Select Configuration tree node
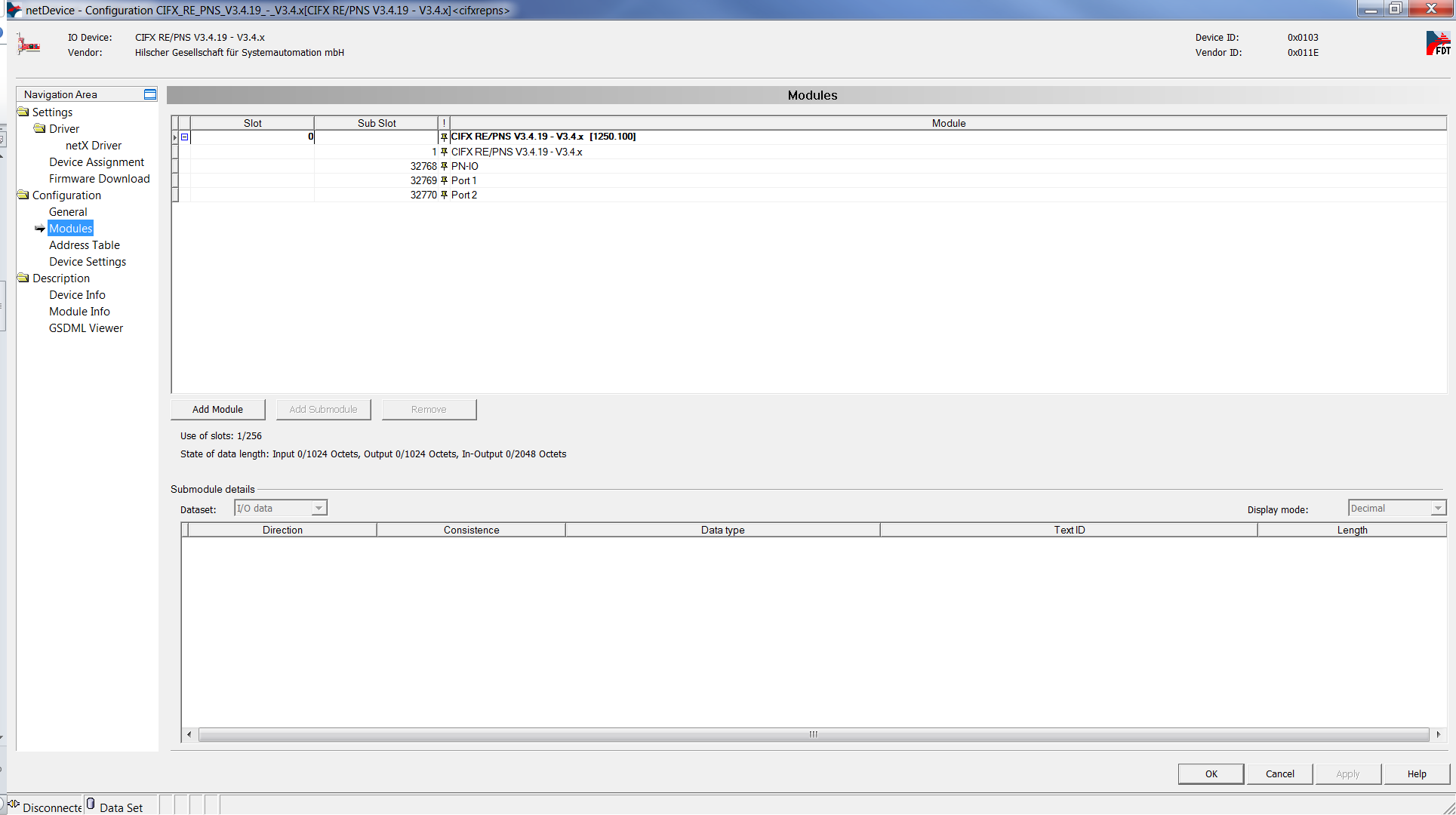The height and width of the screenshot is (815, 1456). [x=66, y=195]
